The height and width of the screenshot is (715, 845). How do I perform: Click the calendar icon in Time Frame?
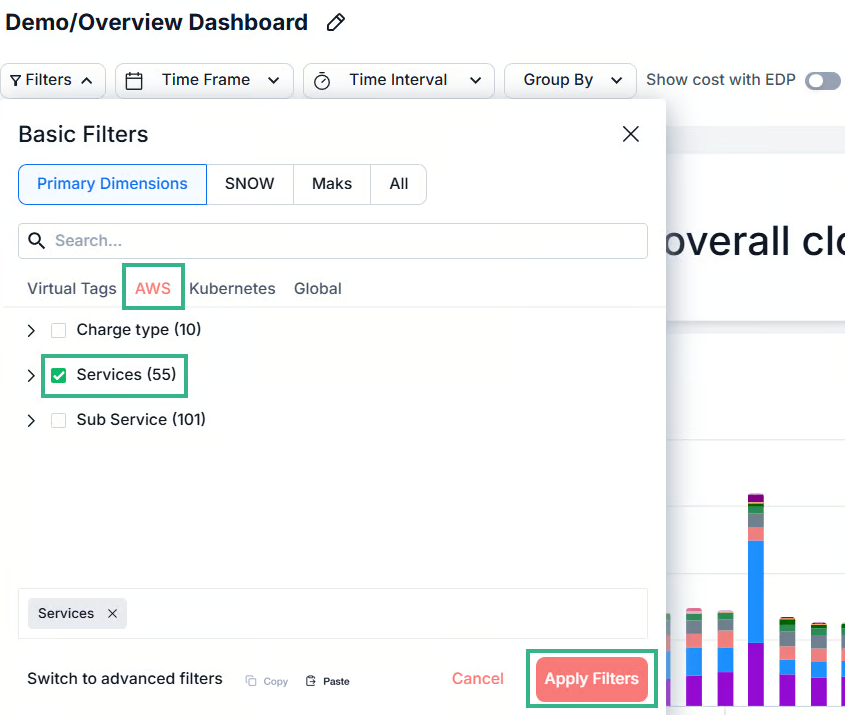[x=135, y=81]
